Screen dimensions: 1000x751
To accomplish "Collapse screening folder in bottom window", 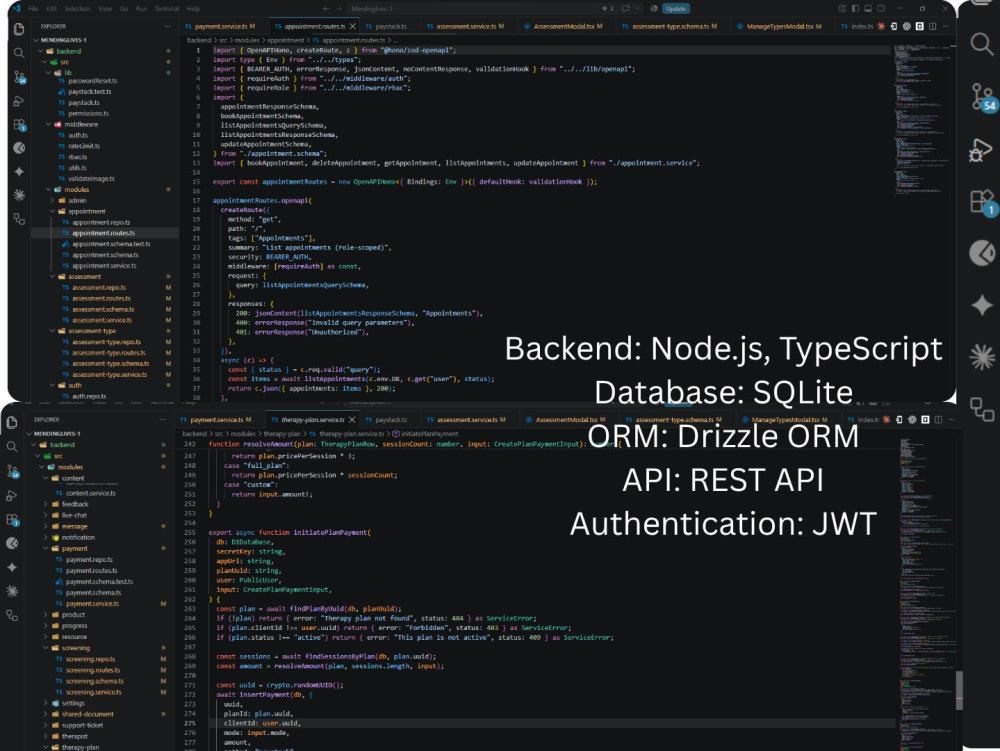I will 46,648.
